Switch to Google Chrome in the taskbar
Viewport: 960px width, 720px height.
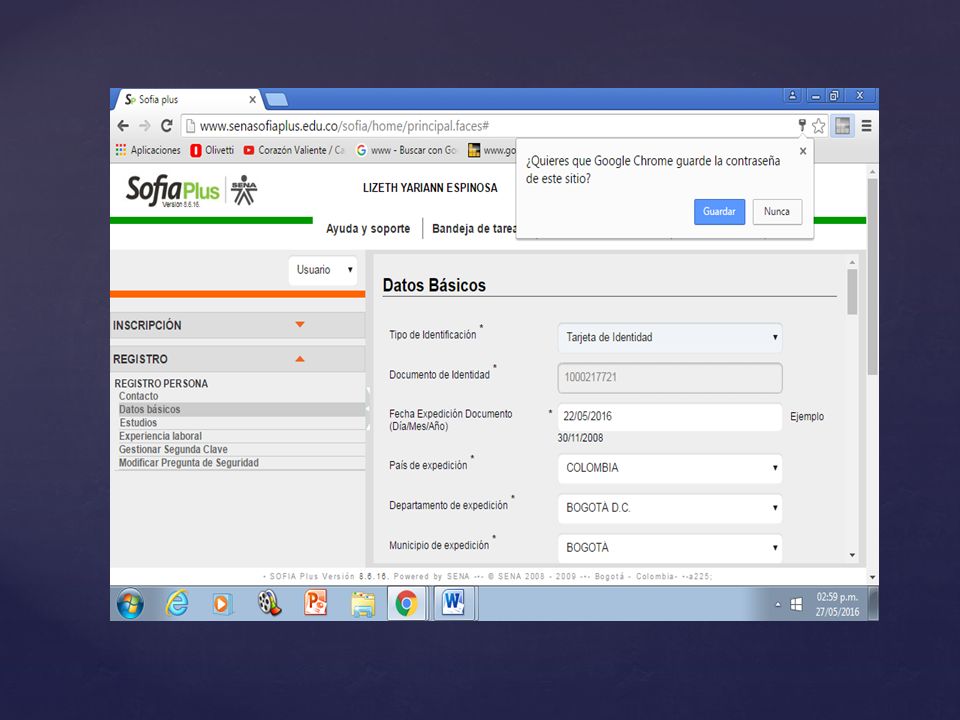407,604
